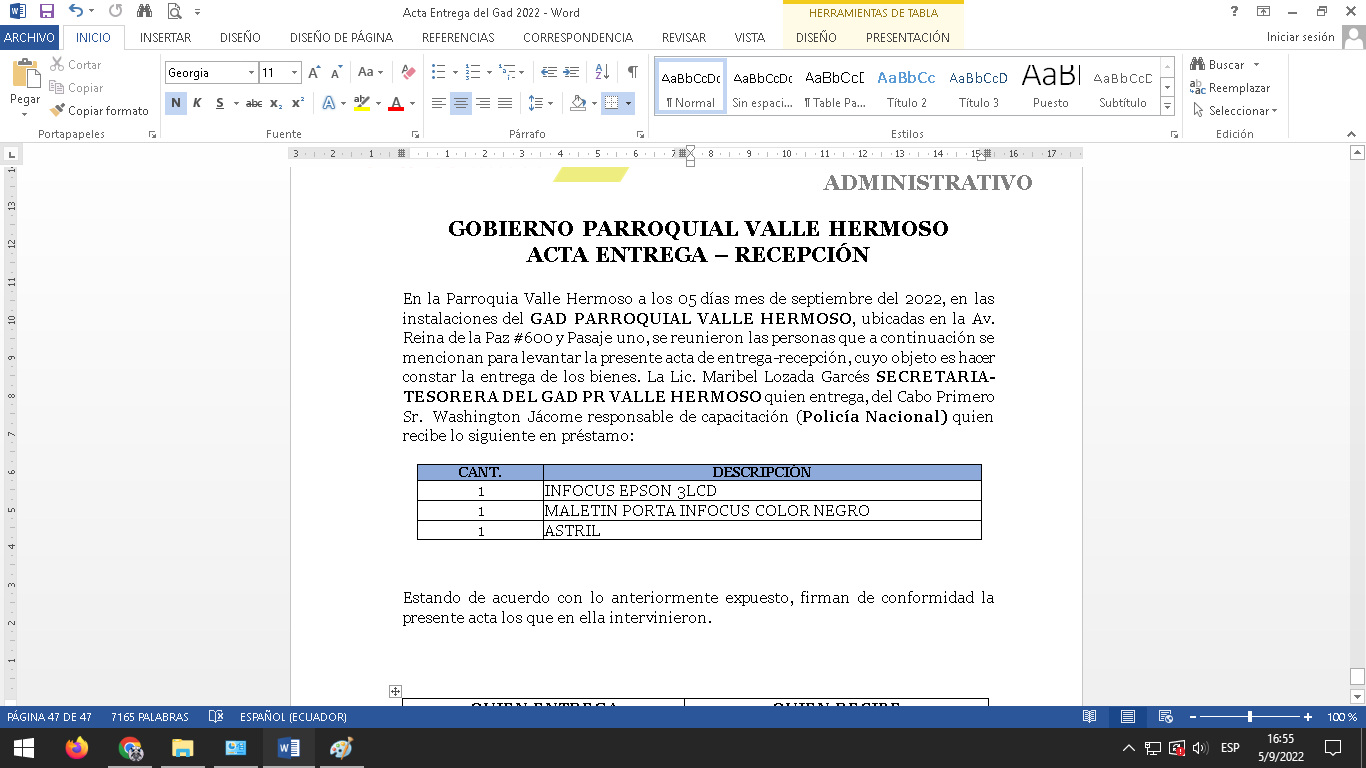Click Iniciar sesión link
Screen dimensions: 1366x768
1300,38
